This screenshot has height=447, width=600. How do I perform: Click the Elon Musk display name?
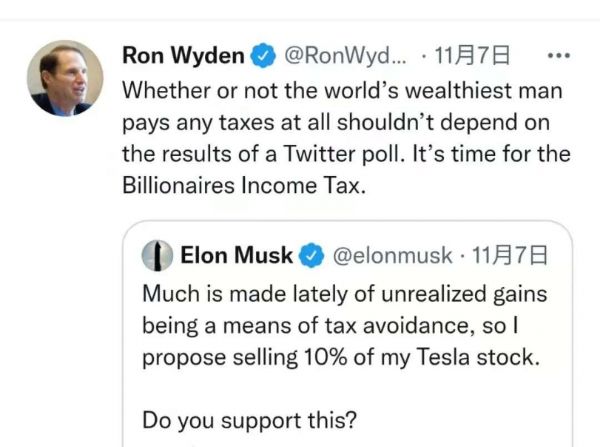click(x=237, y=255)
